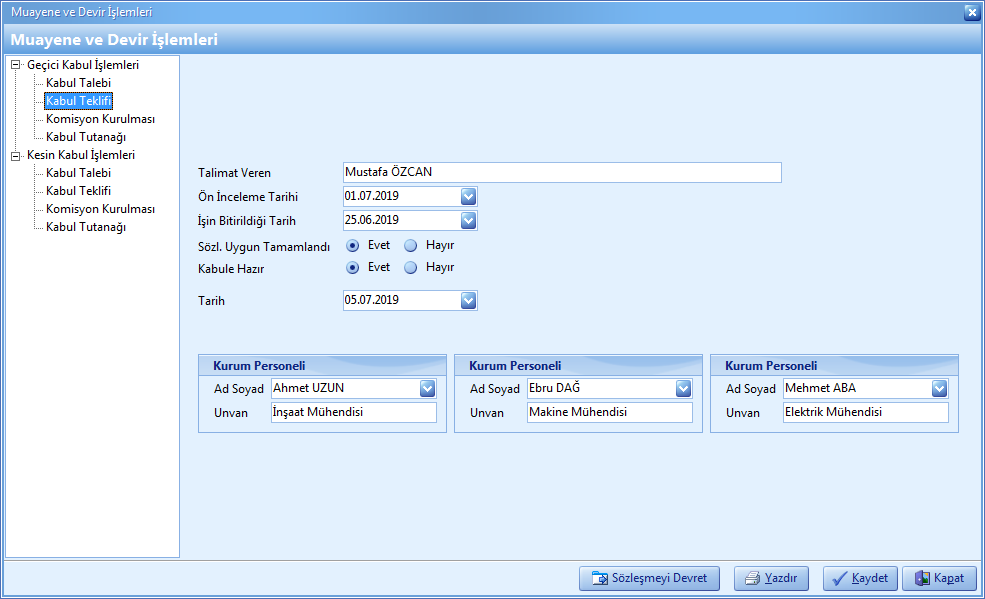Select Kabul Tutanağı under Kesin Kabul İşlemleri
This screenshot has height=599, width=985.
pos(85,227)
